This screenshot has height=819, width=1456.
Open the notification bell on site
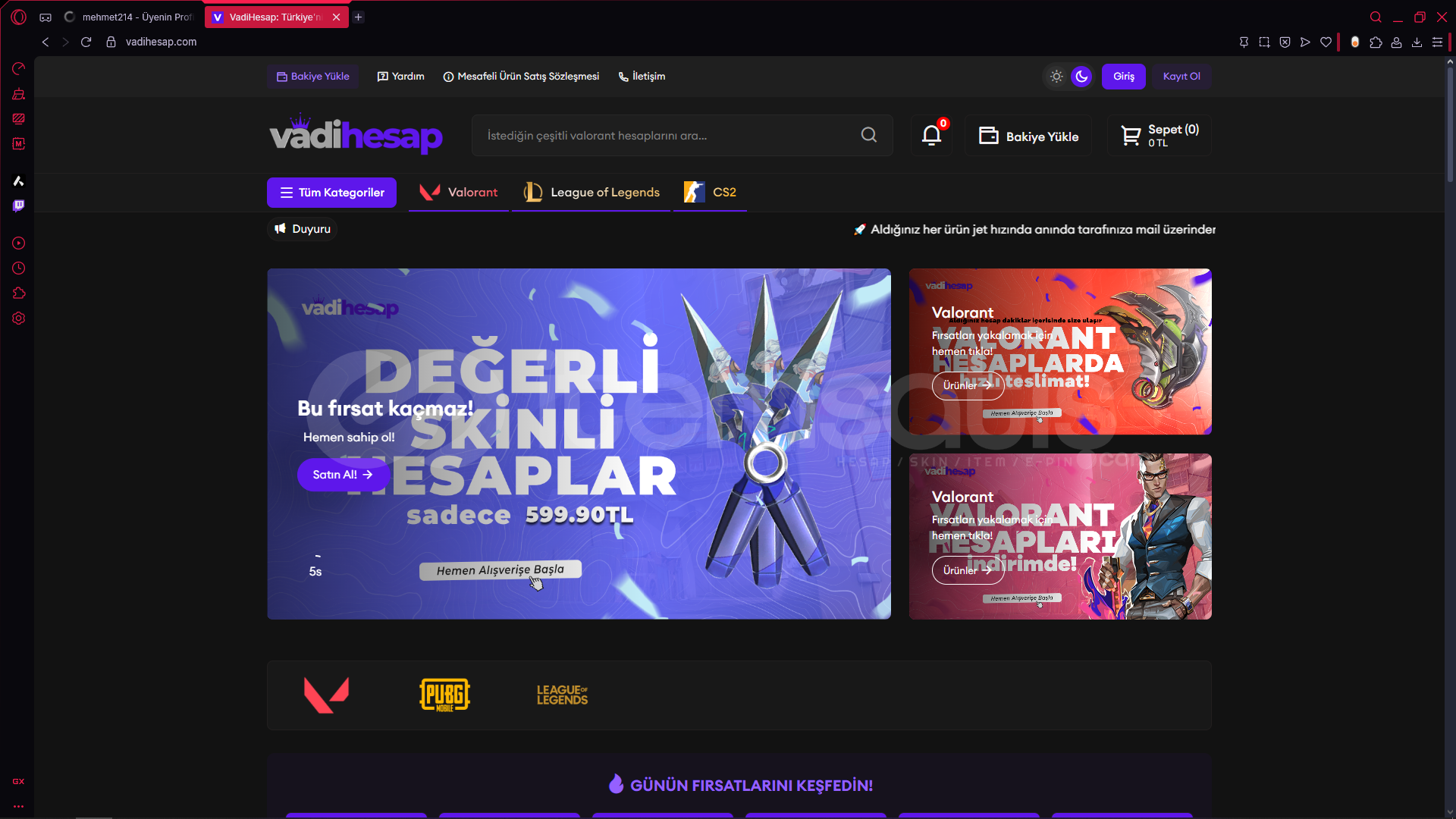tap(931, 136)
